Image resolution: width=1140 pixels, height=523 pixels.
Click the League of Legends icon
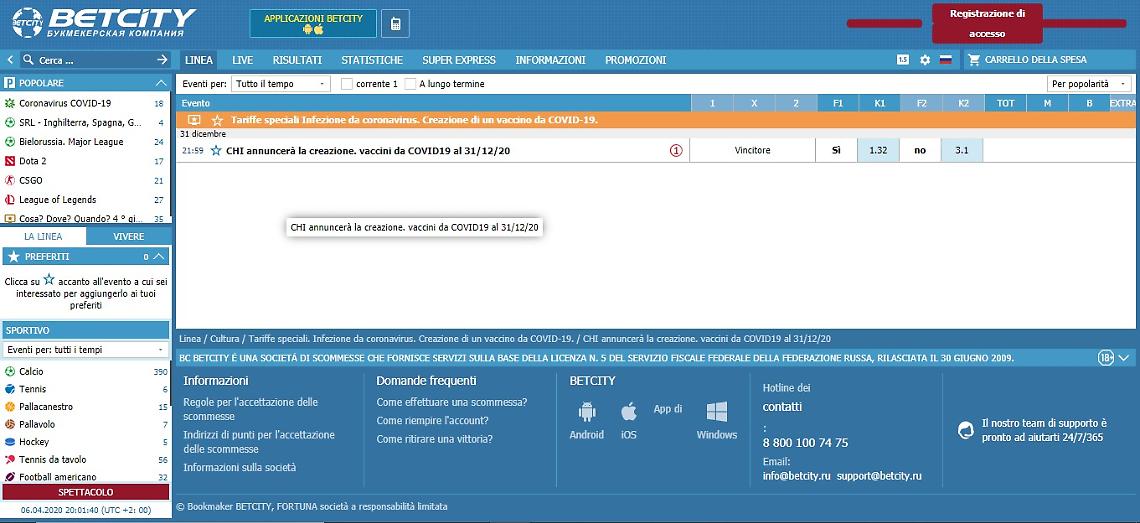[x=9, y=199]
